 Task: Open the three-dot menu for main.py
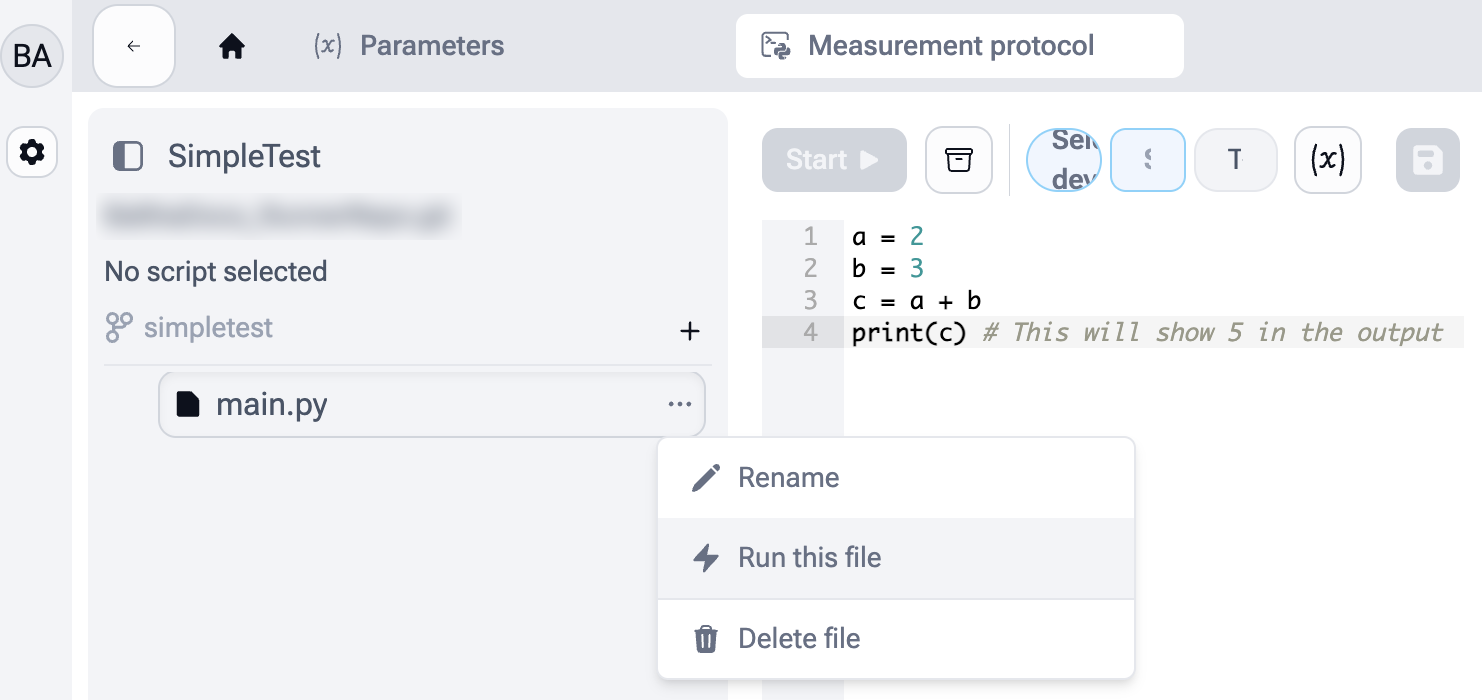click(x=680, y=405)
